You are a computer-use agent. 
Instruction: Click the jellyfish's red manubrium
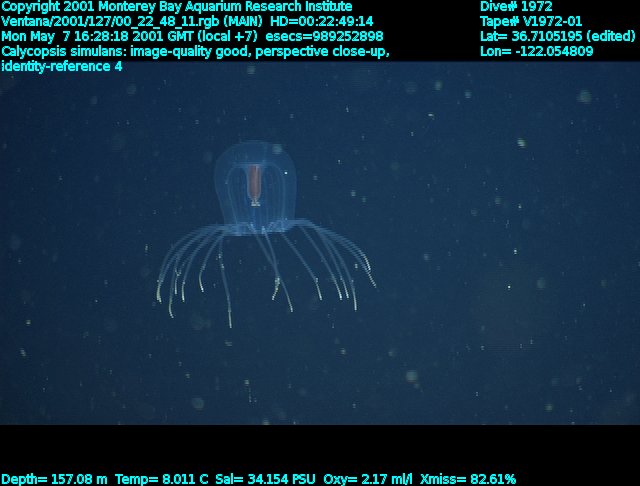click(x=254, y=183)
